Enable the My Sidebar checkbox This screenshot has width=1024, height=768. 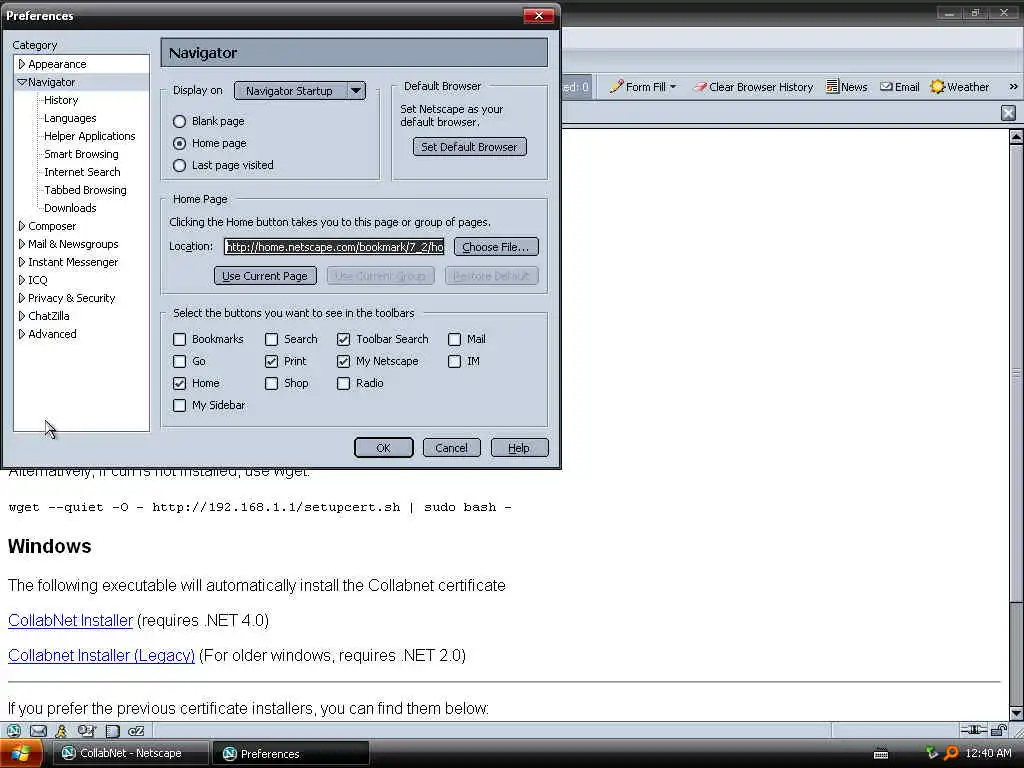180,406
